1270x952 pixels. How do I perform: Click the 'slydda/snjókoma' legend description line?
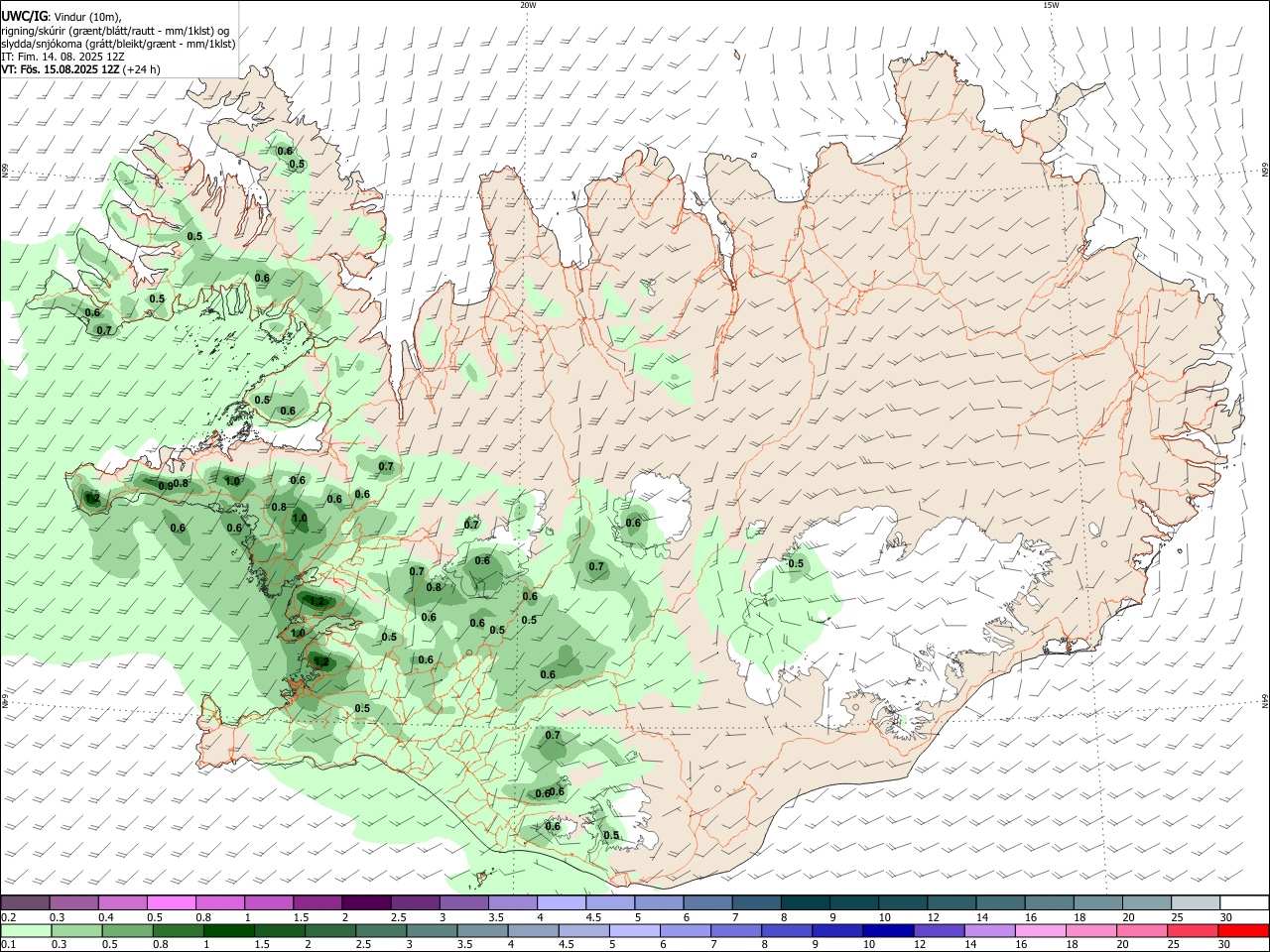(x=118, y=44)
